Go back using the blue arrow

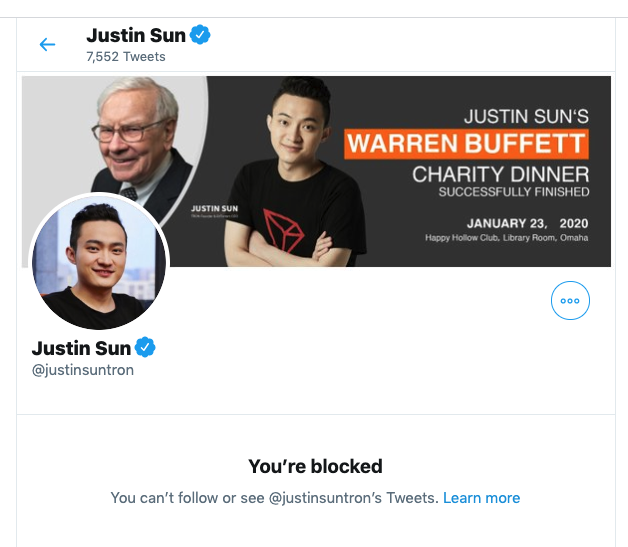tap(47, 44)
